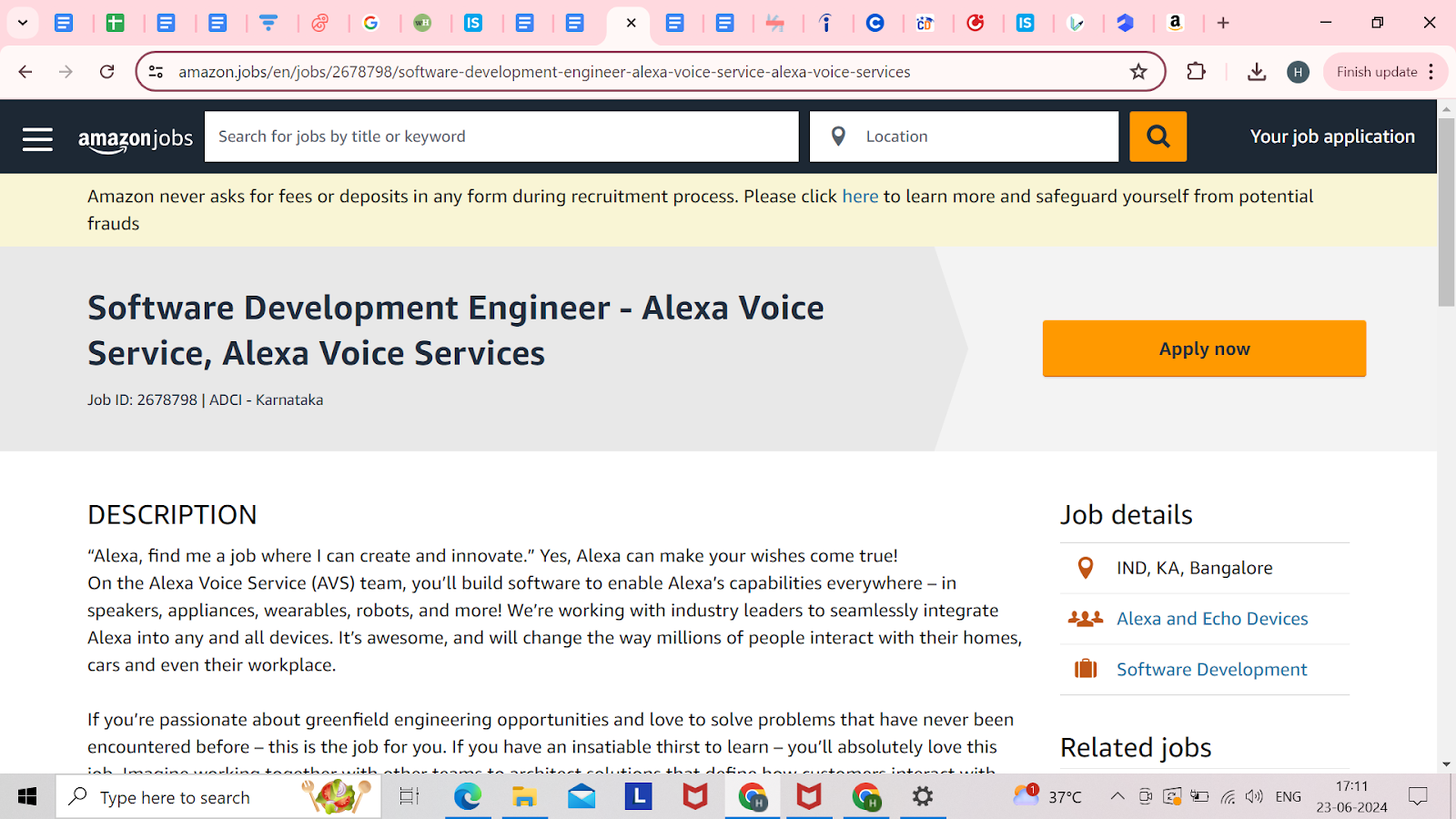This screenshot has height=819, width=1456.
Task: Open the Mail app on the taskbar
Action: (x=581, y=797)
